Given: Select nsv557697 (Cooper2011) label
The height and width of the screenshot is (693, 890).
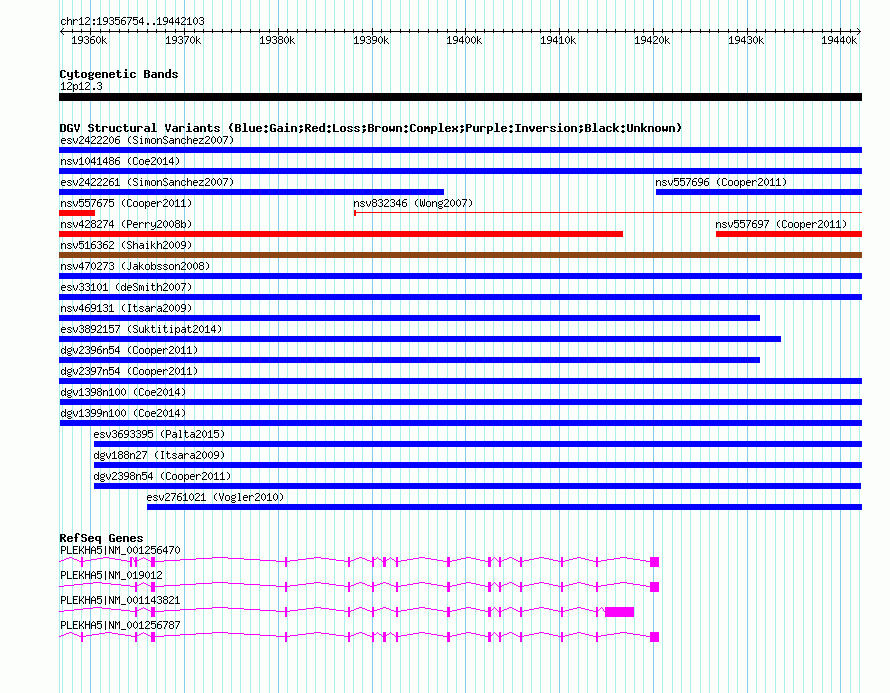Looking at the screenshot, I should [x=781, y=224].
